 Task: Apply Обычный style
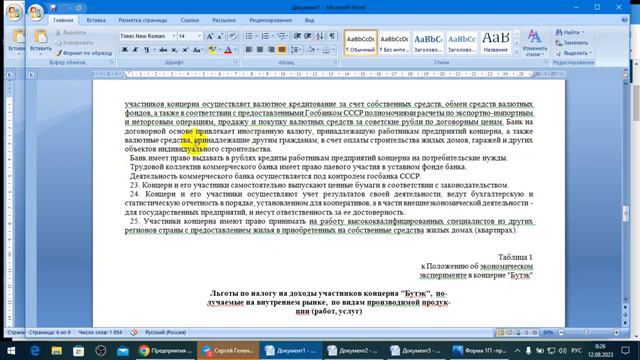pyautogui.click(x=360, y=42)
